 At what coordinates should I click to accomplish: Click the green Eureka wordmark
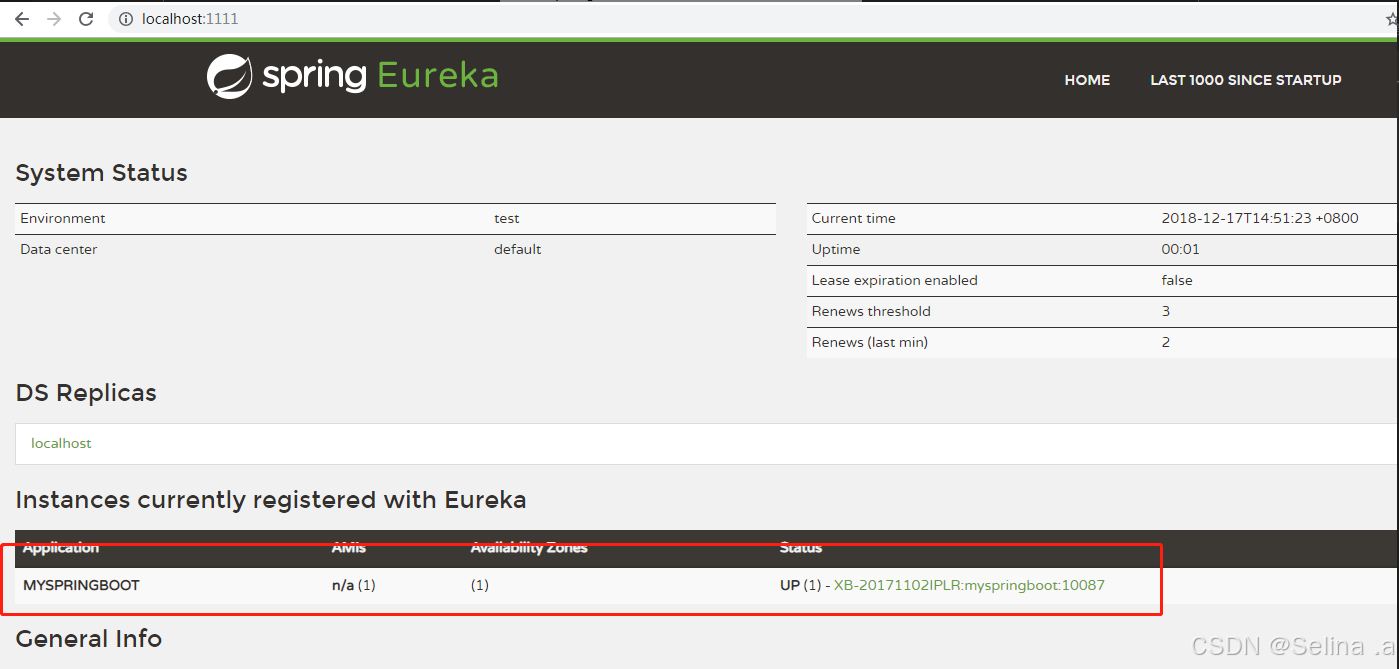438,76
